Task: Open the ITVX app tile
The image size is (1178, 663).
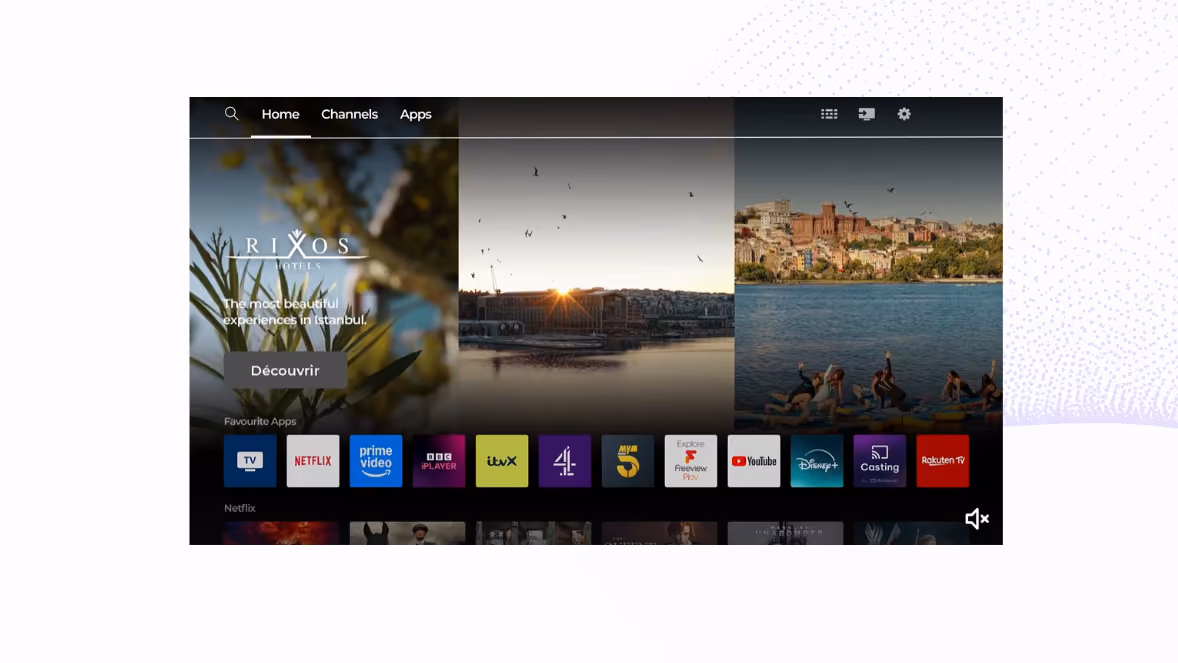Action: pyautogui.click(x=502, y=461)
